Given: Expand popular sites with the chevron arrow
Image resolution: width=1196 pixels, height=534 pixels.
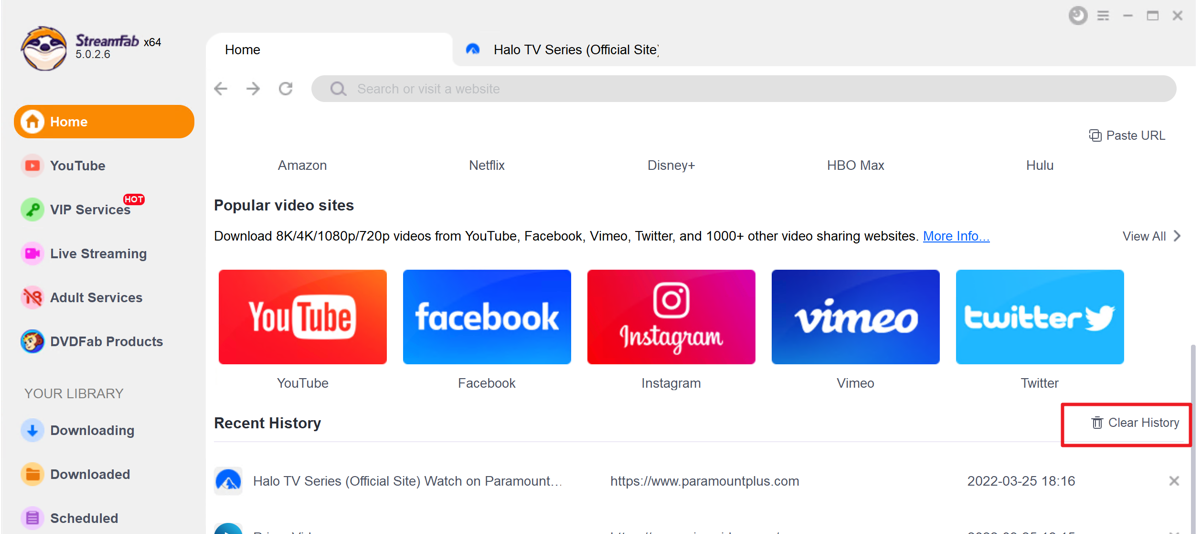Looking at the screenshot, I should [1177, 236].
